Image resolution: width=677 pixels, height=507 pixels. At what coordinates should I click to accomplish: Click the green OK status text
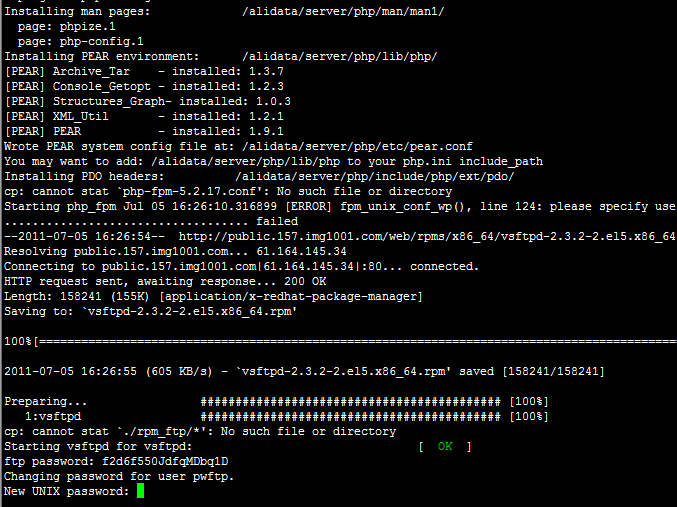point(445,446)
